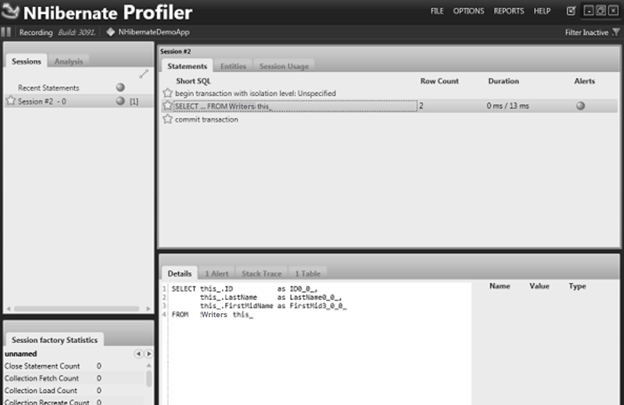Sort by the Short SQL column header
The image size is (624, 405).
(x=193, y=81)
